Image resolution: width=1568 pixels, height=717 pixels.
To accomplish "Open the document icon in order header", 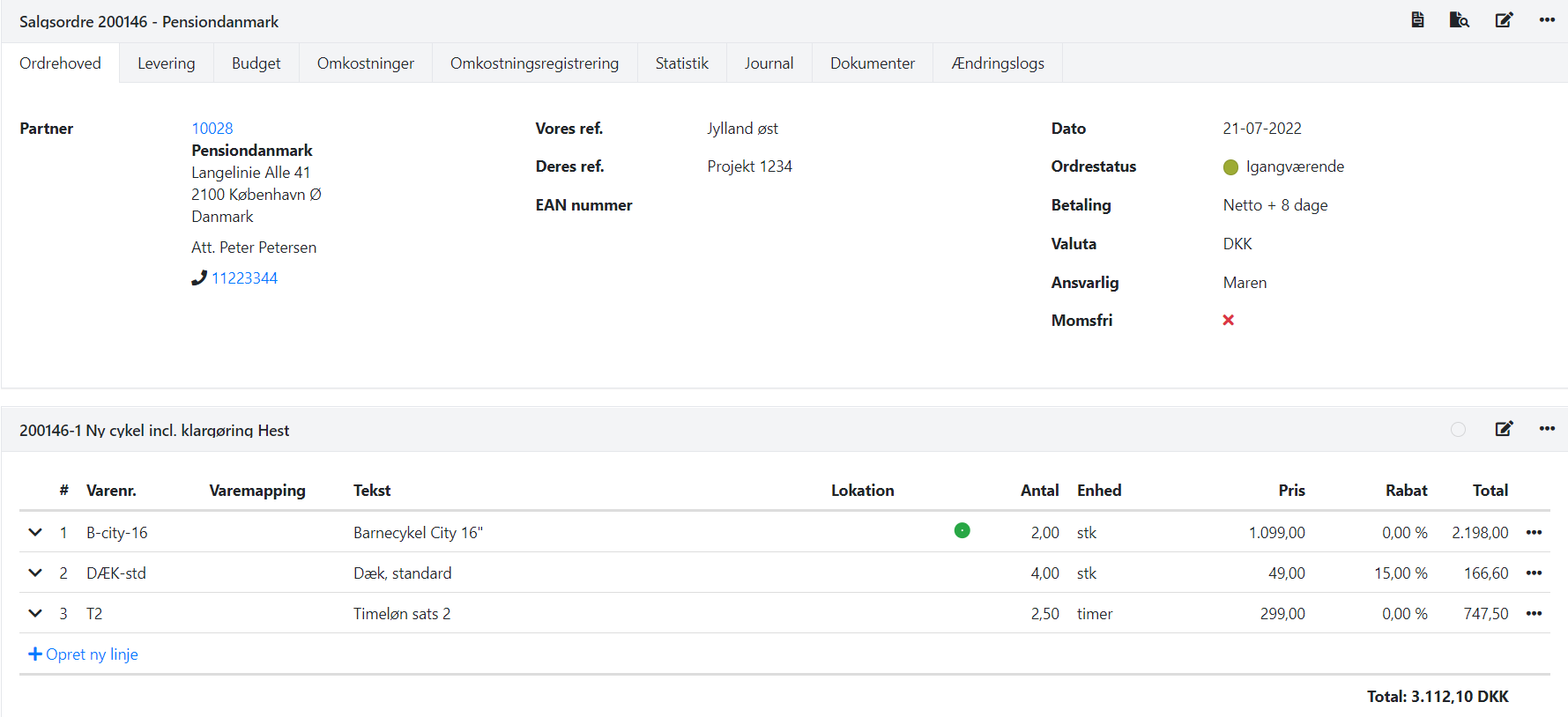I will coord(1417,19).
